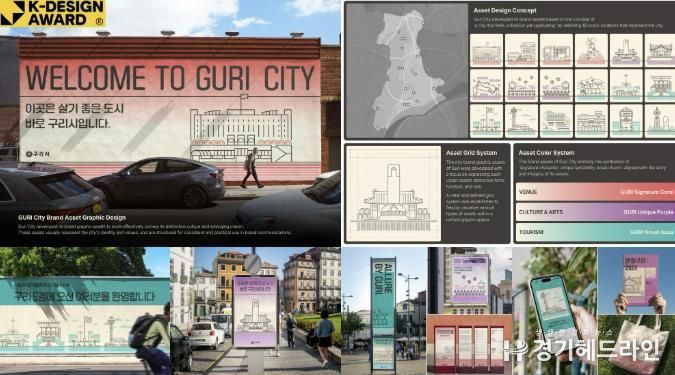Click the VENUE pink gradient color bar

(595, 192)
